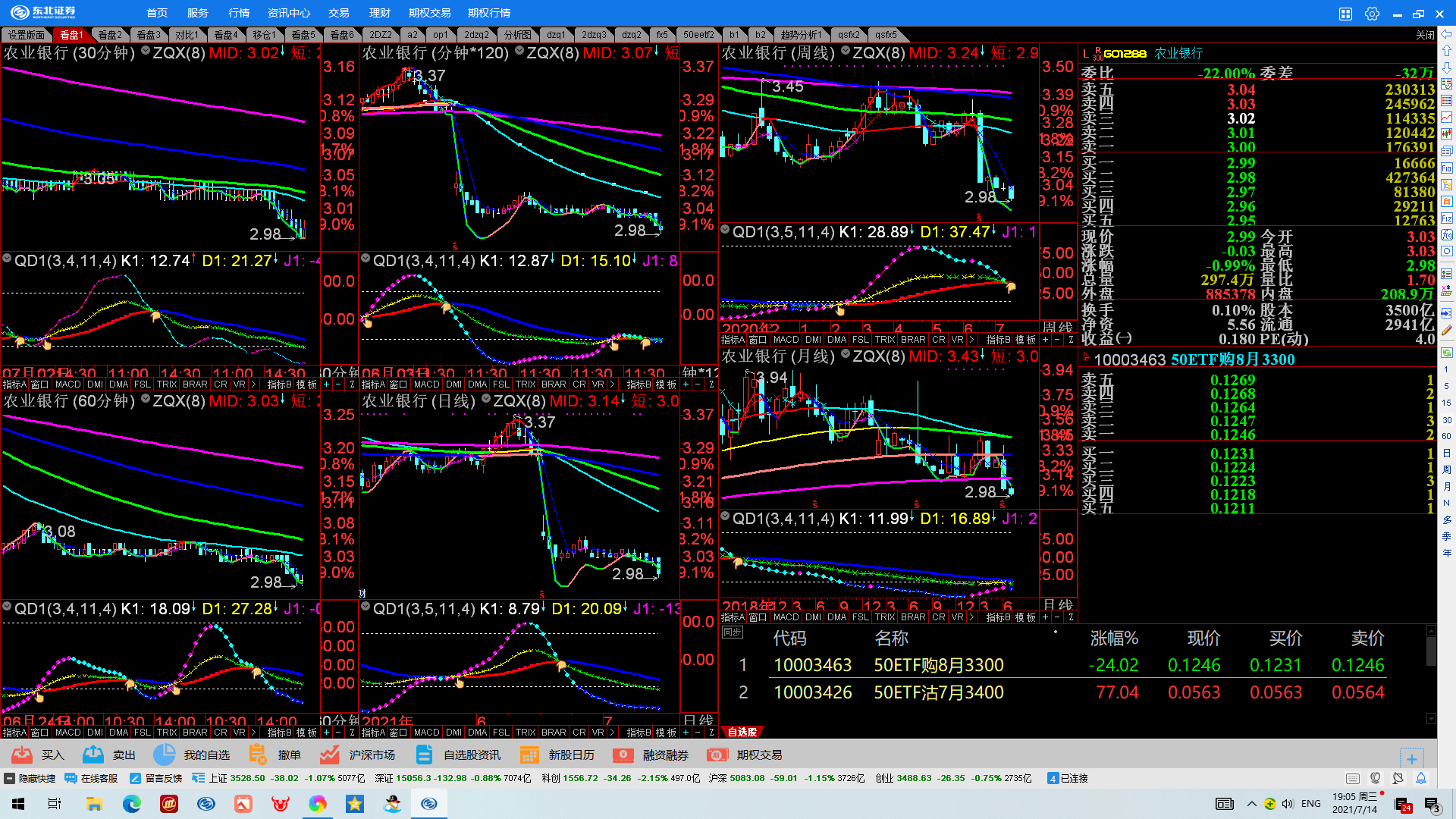The image size is (1456, 819).
Task: Open the four-square layout icon in title bar
Action: click(1345, 14)
